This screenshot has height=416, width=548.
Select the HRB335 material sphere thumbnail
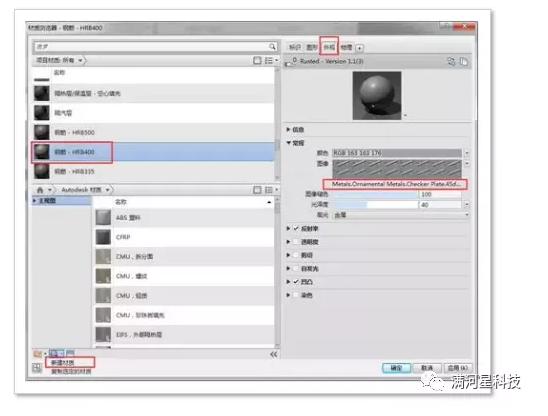pyautogui.click(x=42, y=172)
